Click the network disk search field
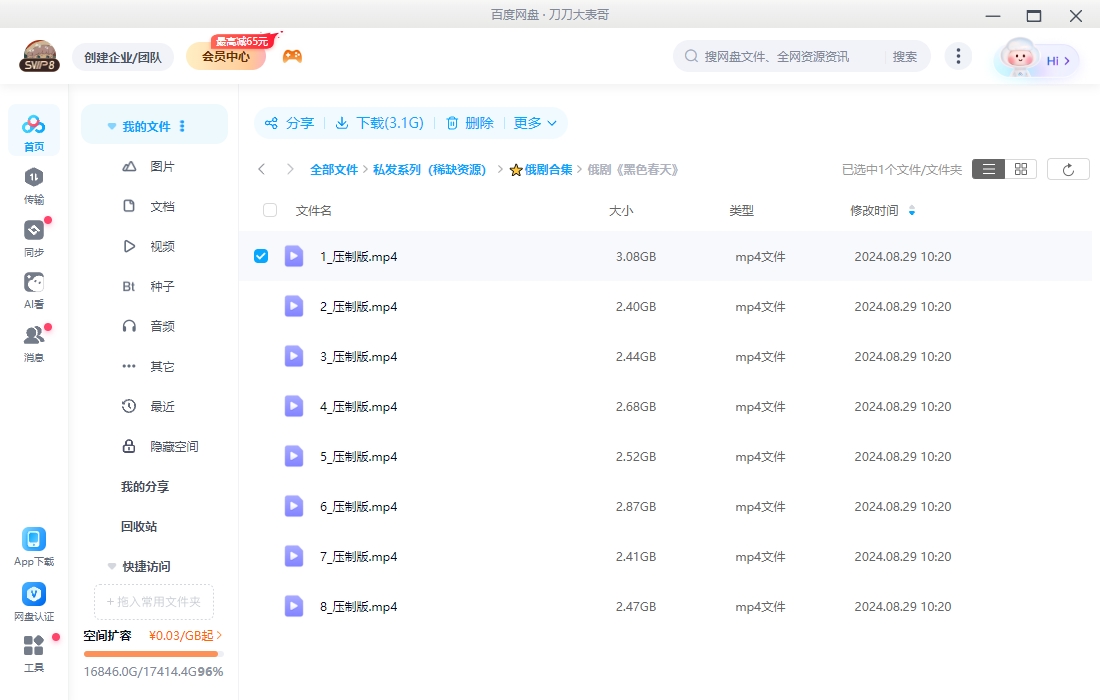 point(780,57)
